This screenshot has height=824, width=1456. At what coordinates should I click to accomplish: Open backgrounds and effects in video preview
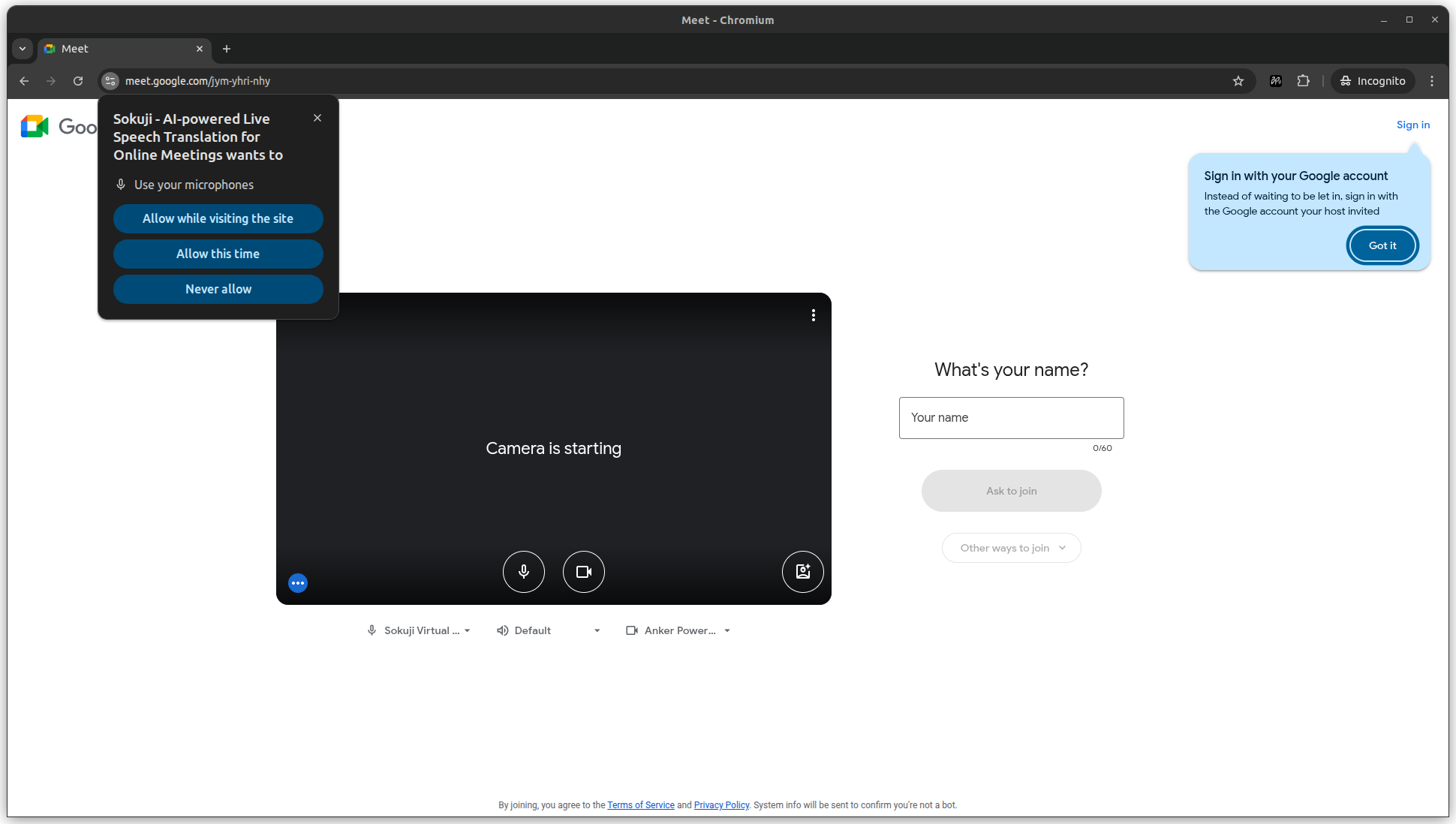coord(803,572)
